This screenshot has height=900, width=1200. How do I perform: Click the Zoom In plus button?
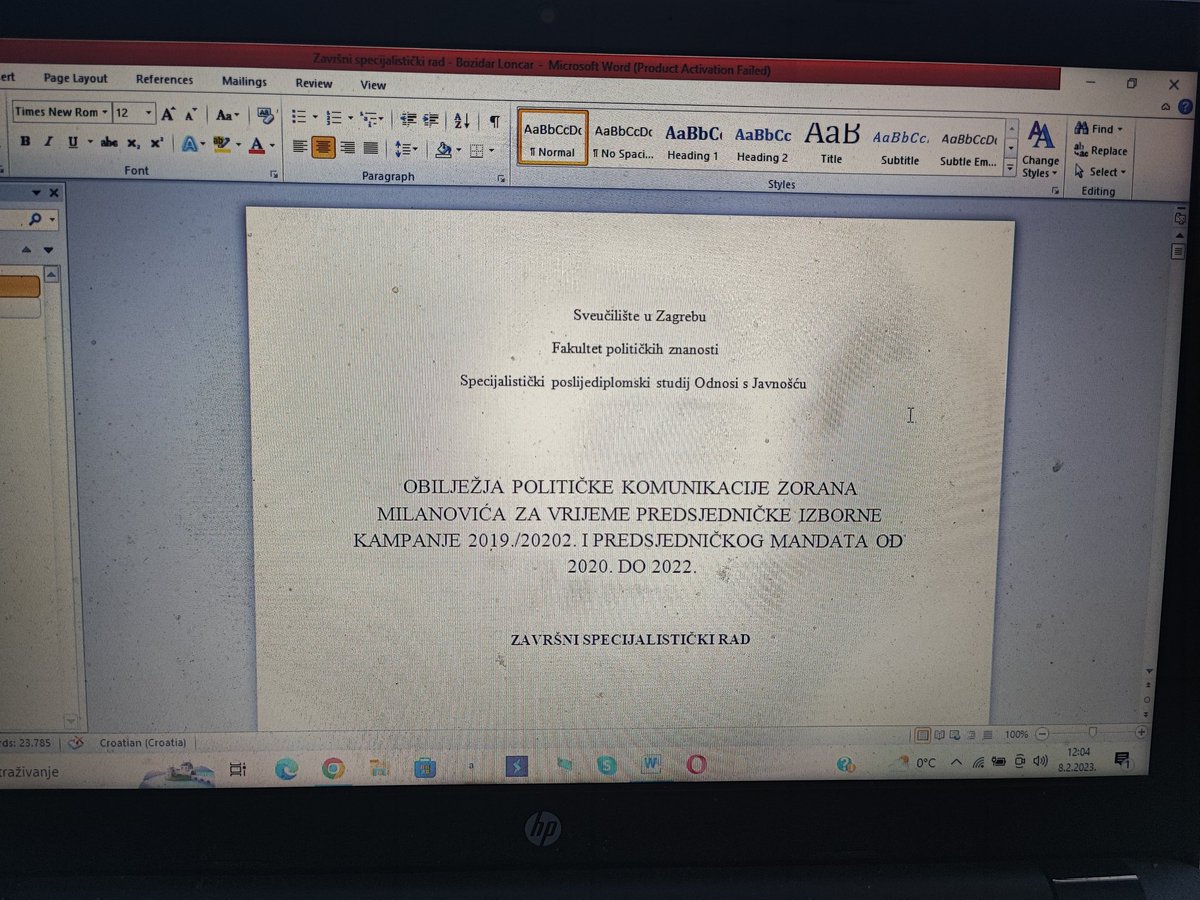[x=1140, y=732]
